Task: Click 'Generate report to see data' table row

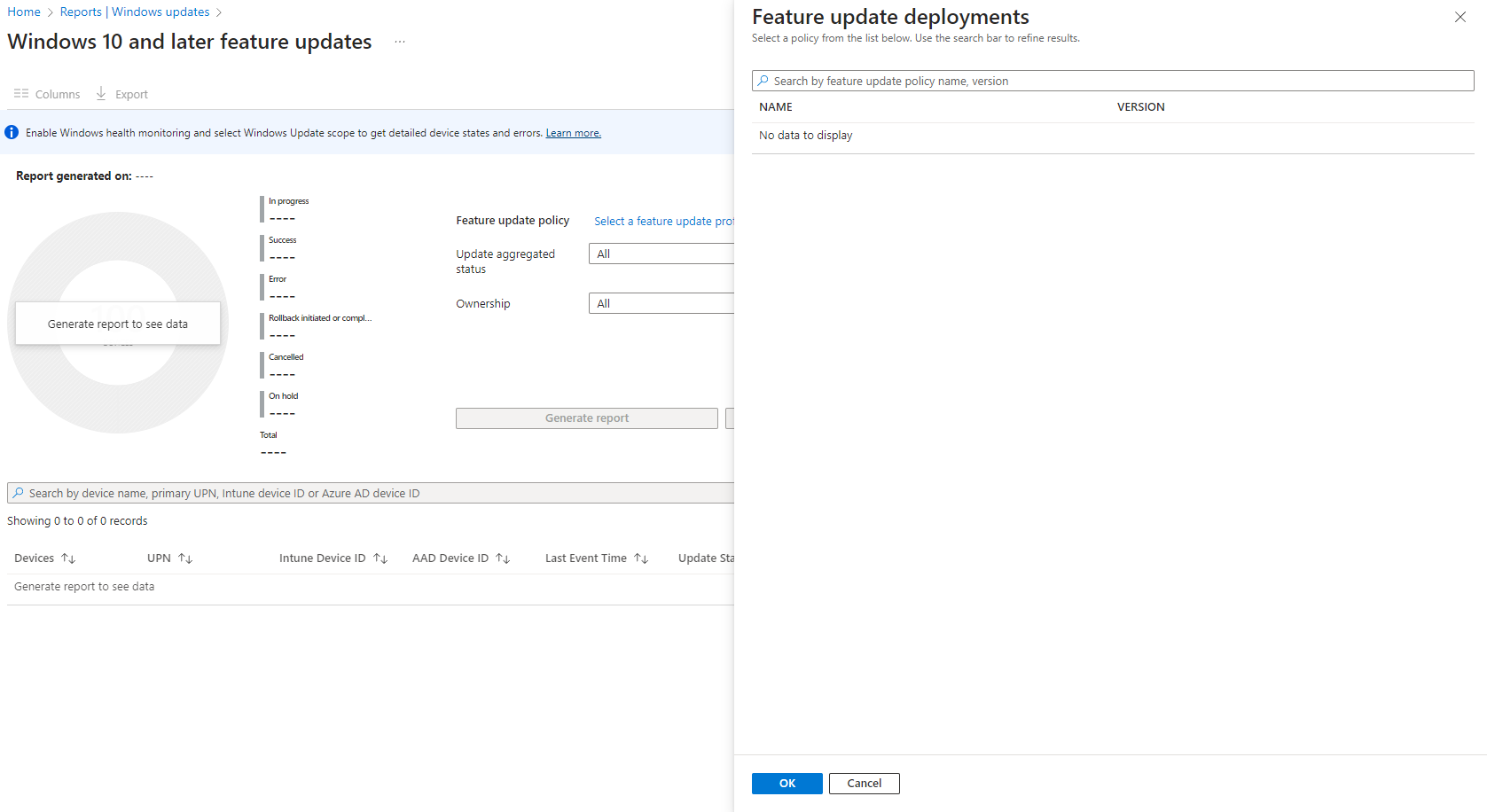Action: 84,587
